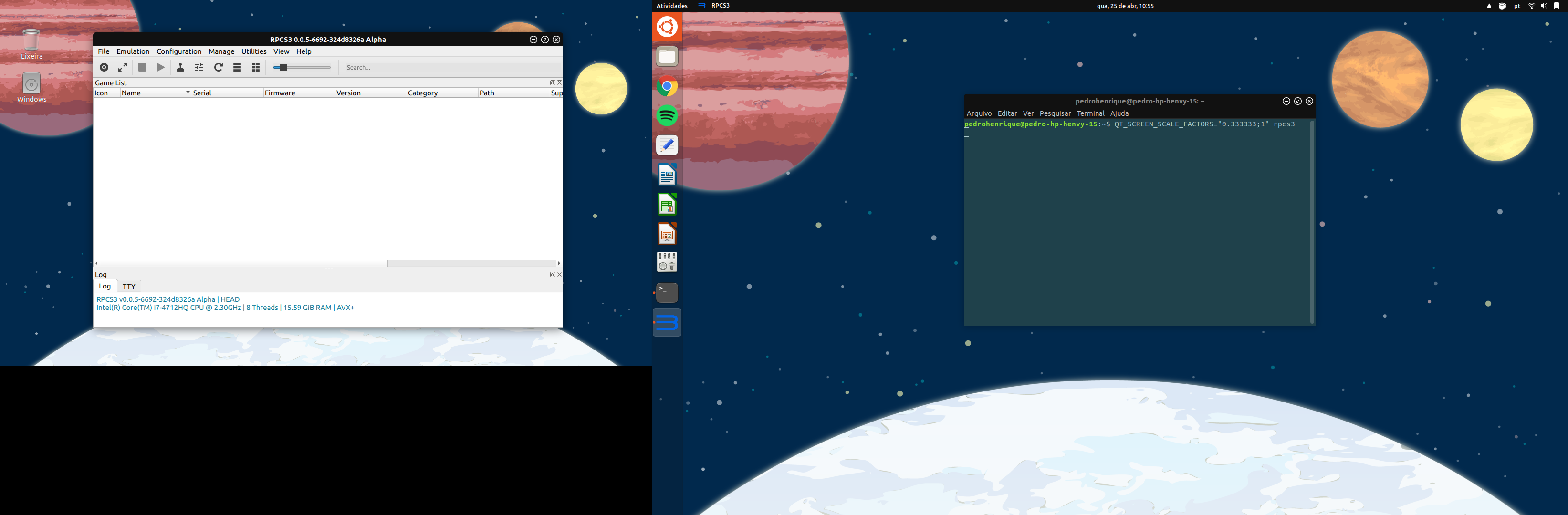Switch to list view mode
1568x515 pixels.
[237, 68]
